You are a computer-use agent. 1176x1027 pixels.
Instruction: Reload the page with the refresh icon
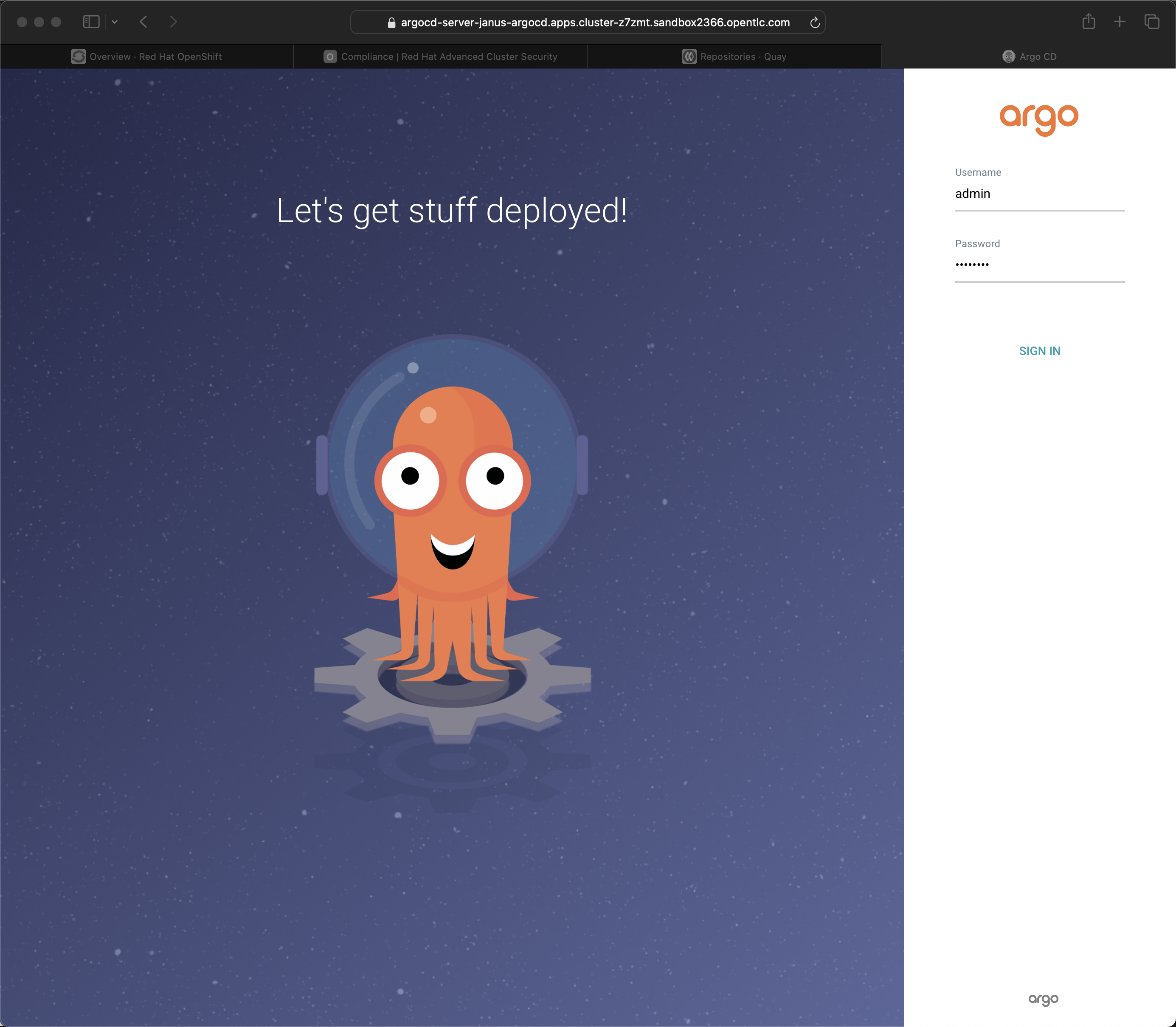pyautogui.click(x=815, y=23)
